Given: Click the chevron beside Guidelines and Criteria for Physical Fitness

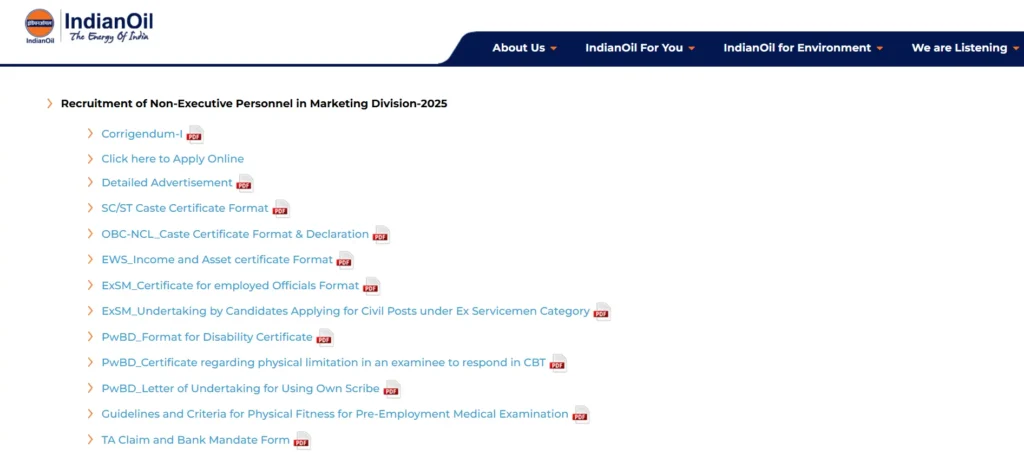Looking at the screenshot, I should point(90,414).
